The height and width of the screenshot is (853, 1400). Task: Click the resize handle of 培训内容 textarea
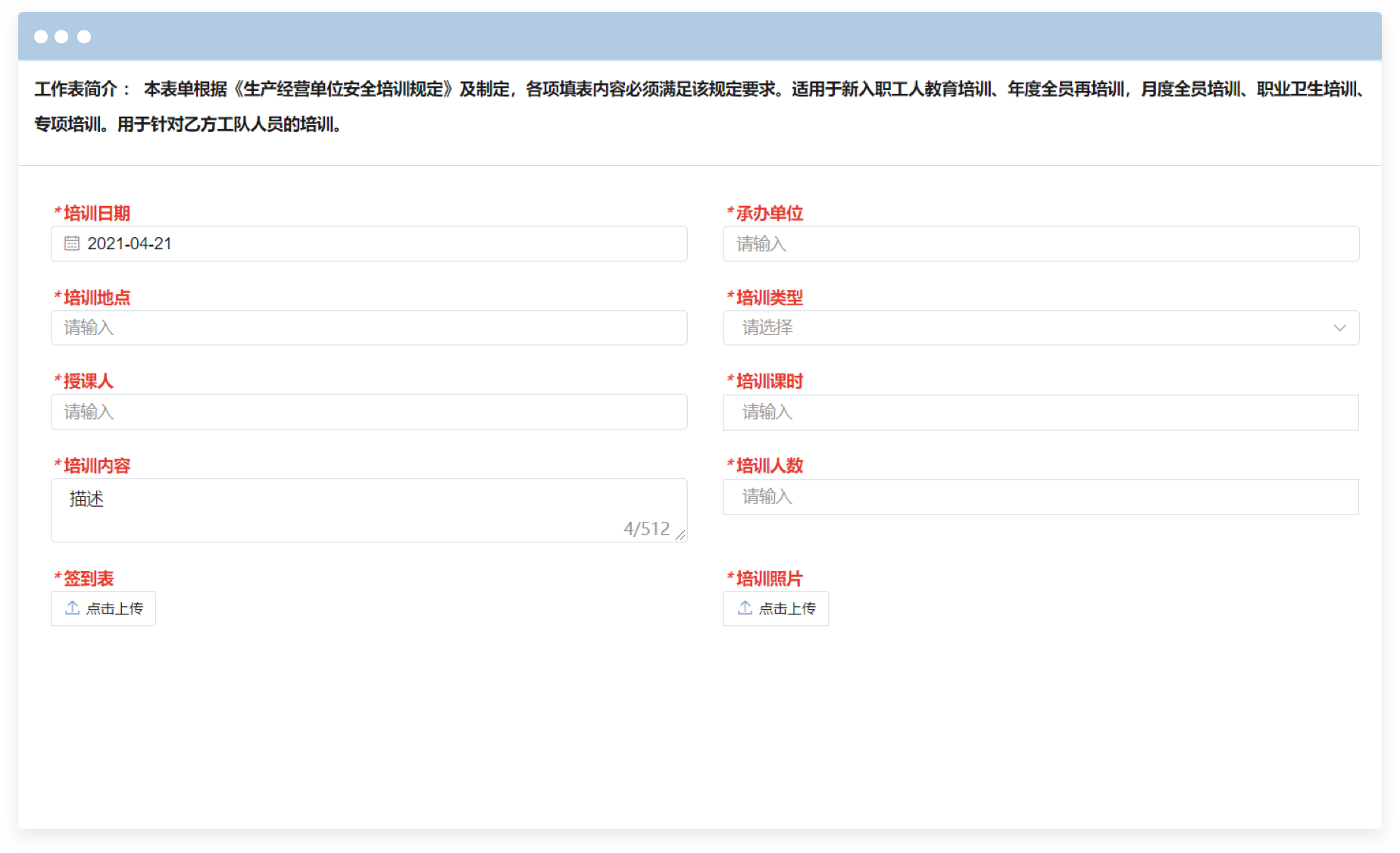coord(680,535)
